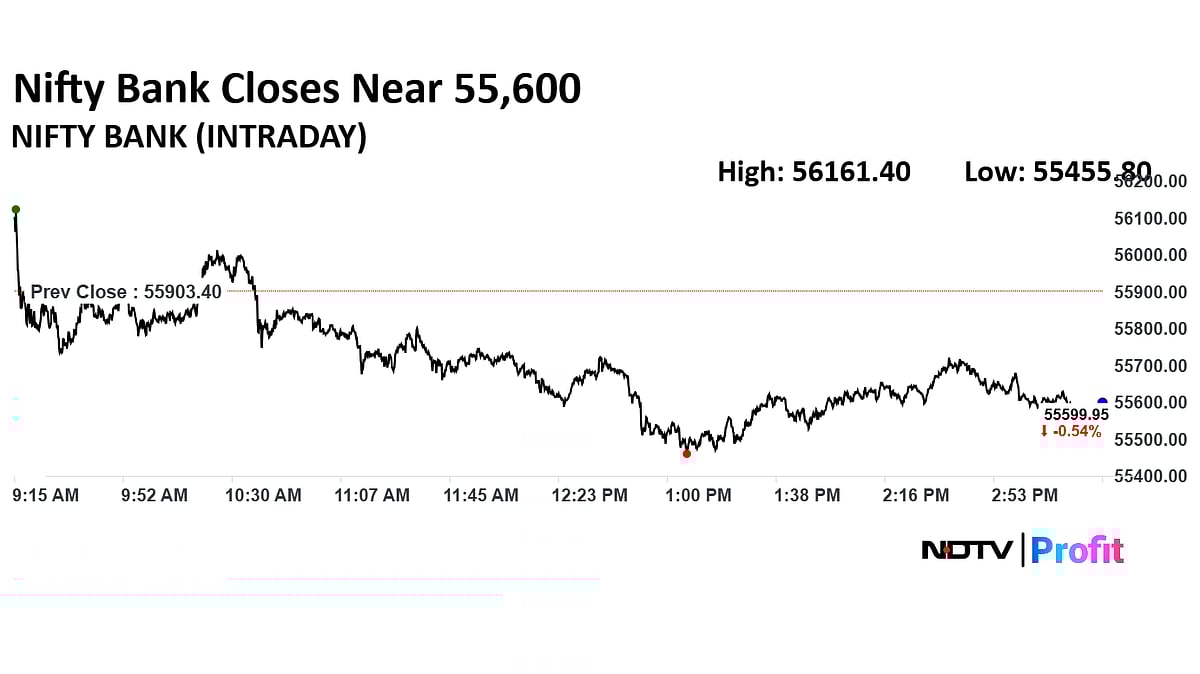Click the red down arrow beside -0.54%
The height and width of the screenshot is (674, 1200).
click(1044, 432)
